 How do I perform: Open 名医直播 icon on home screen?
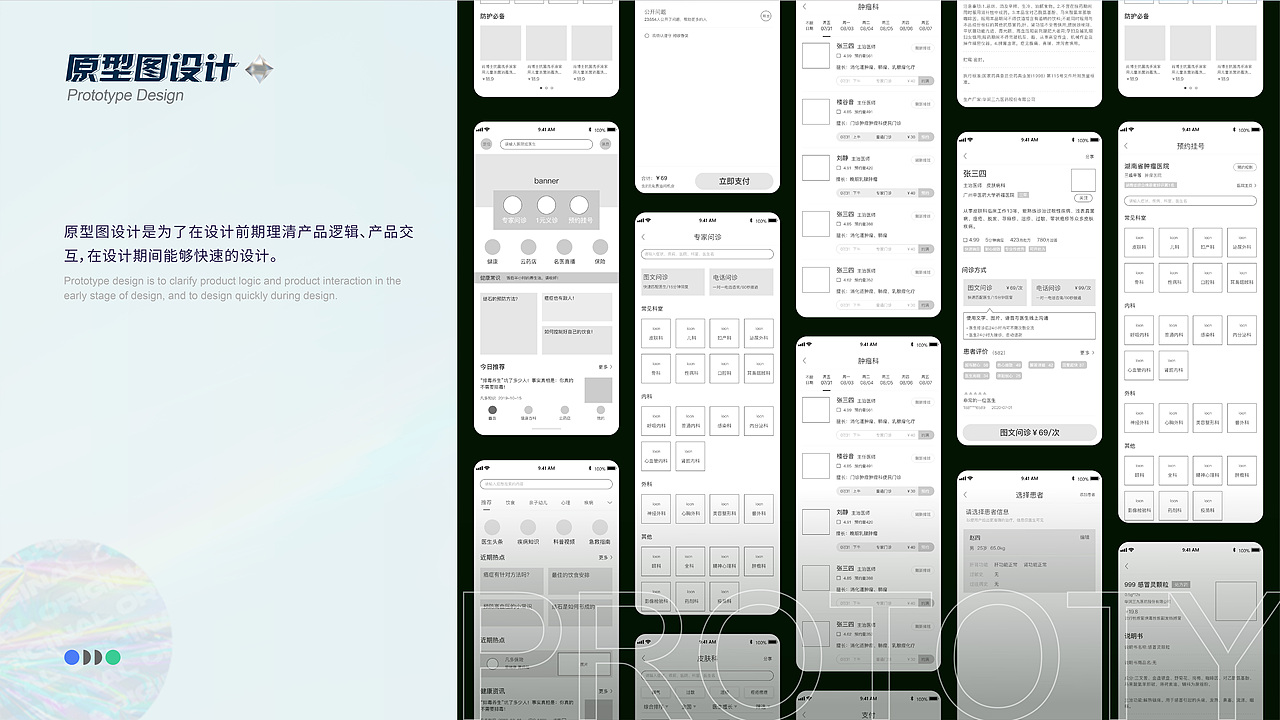(x=564, y=247)
